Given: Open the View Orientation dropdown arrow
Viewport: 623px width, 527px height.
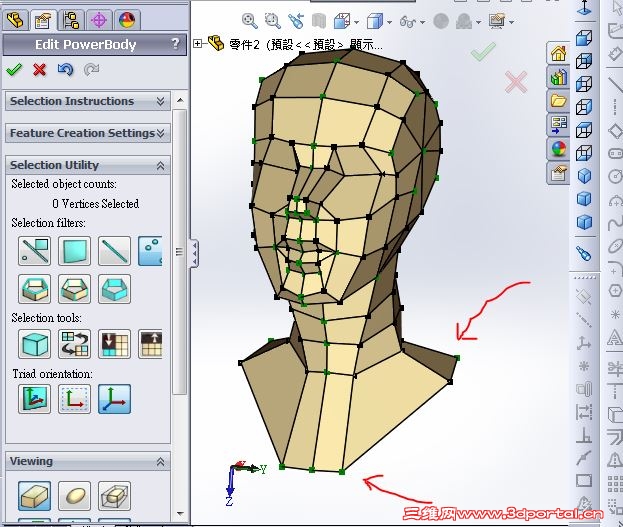Looking at the screenshot, I should [356, 22].
